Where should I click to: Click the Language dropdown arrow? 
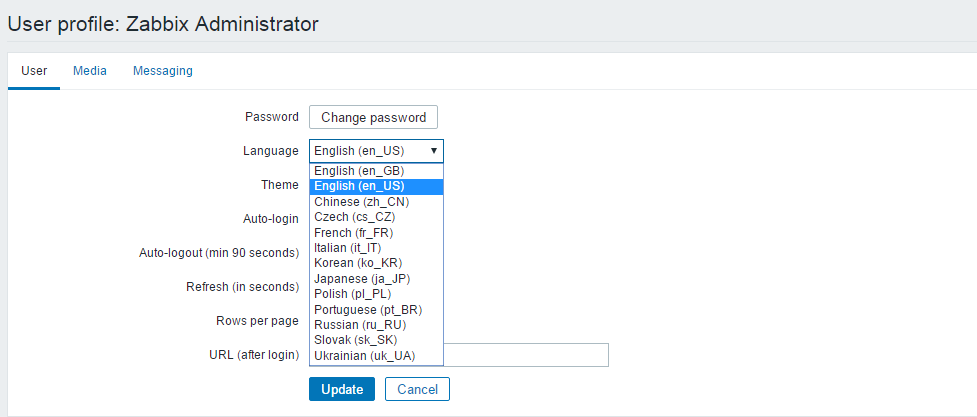pos(433,151)
